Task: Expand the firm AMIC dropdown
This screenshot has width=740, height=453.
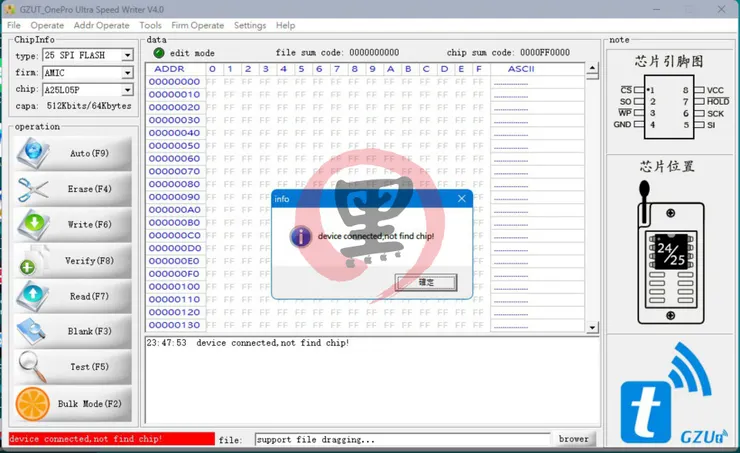Action: [x=127, y=73]
